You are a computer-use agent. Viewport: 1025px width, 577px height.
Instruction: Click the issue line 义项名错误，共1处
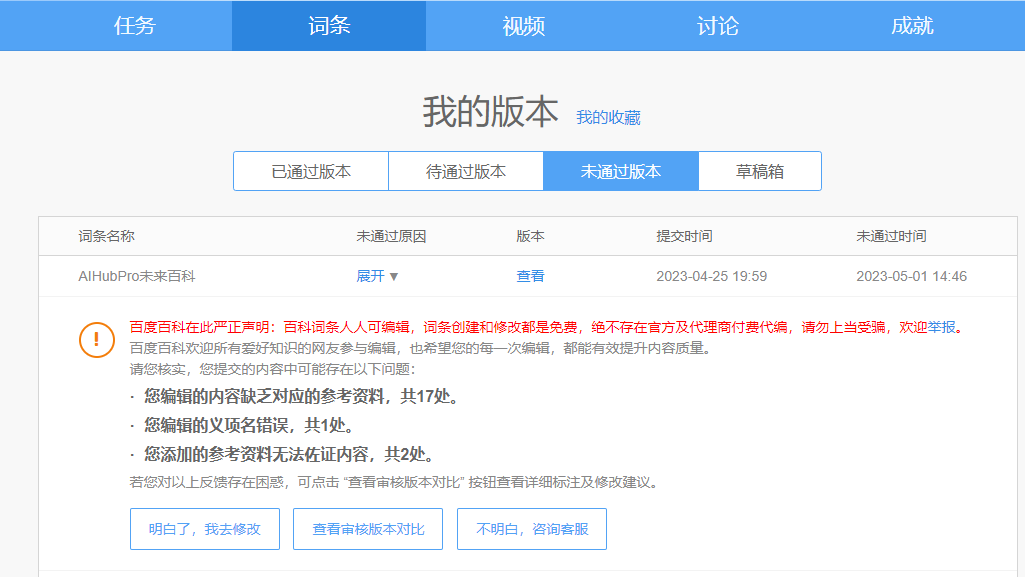coord(249,425)
